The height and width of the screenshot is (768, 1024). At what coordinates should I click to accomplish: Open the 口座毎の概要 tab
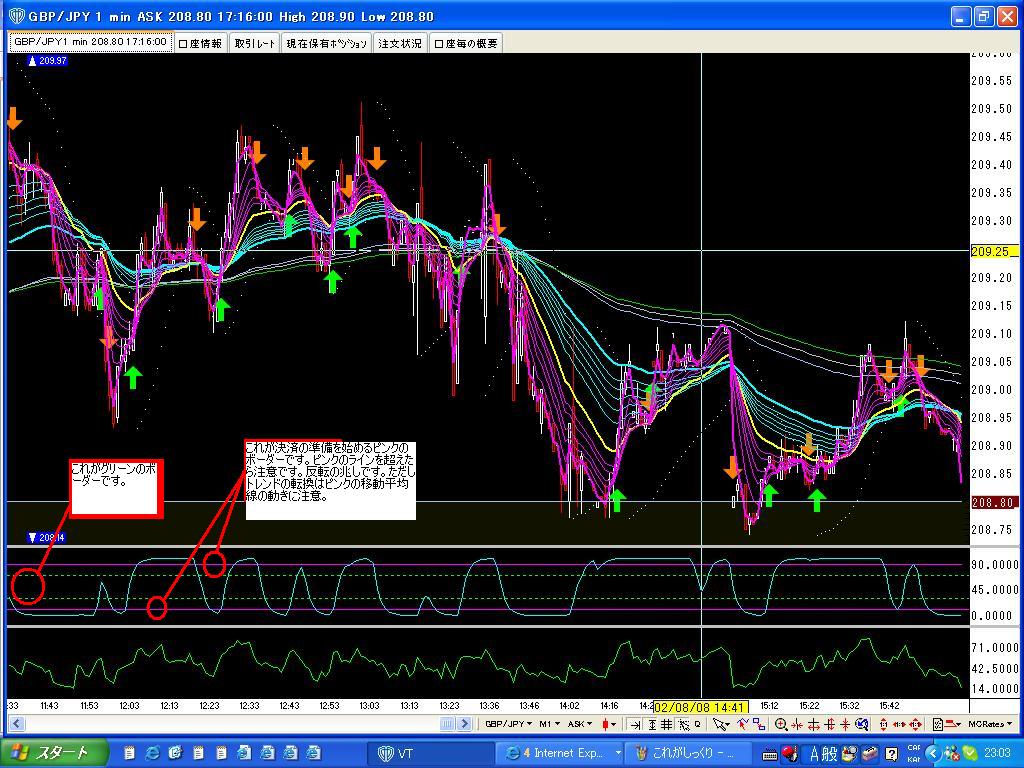pyautogui.click(x=466, y=43)
